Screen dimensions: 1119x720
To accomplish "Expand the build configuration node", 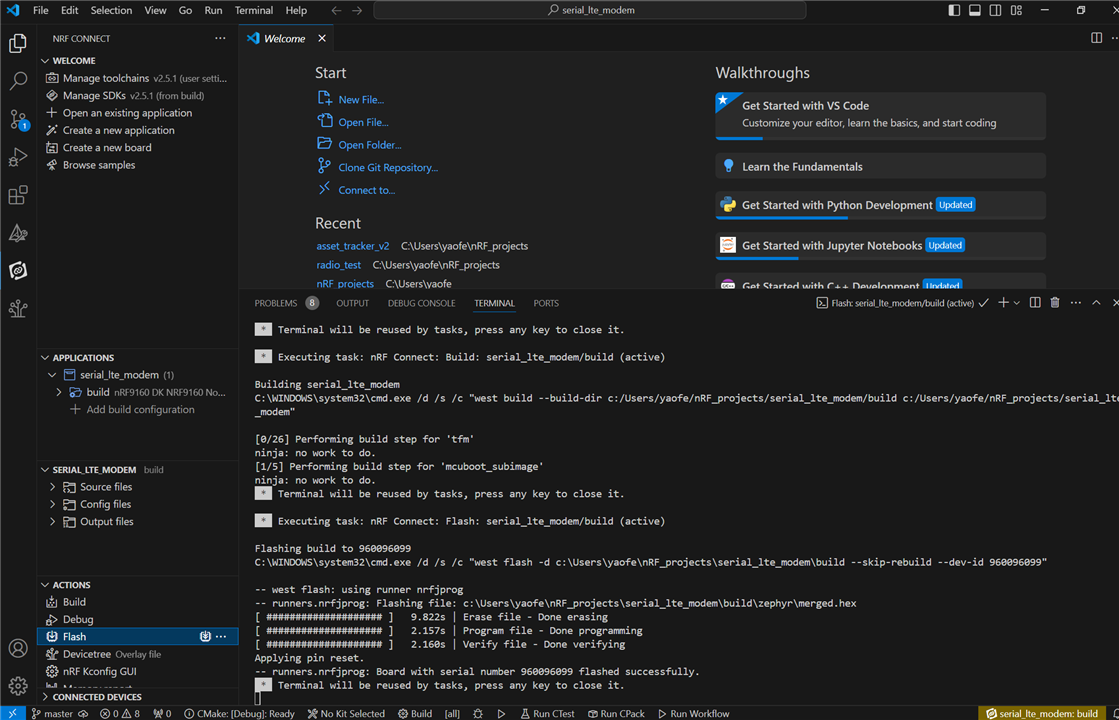I will tap(59, 392).
